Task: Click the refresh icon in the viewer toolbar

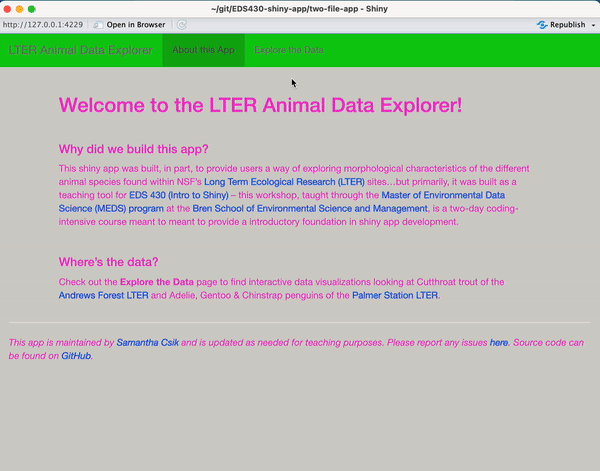Action: (182, 25)
